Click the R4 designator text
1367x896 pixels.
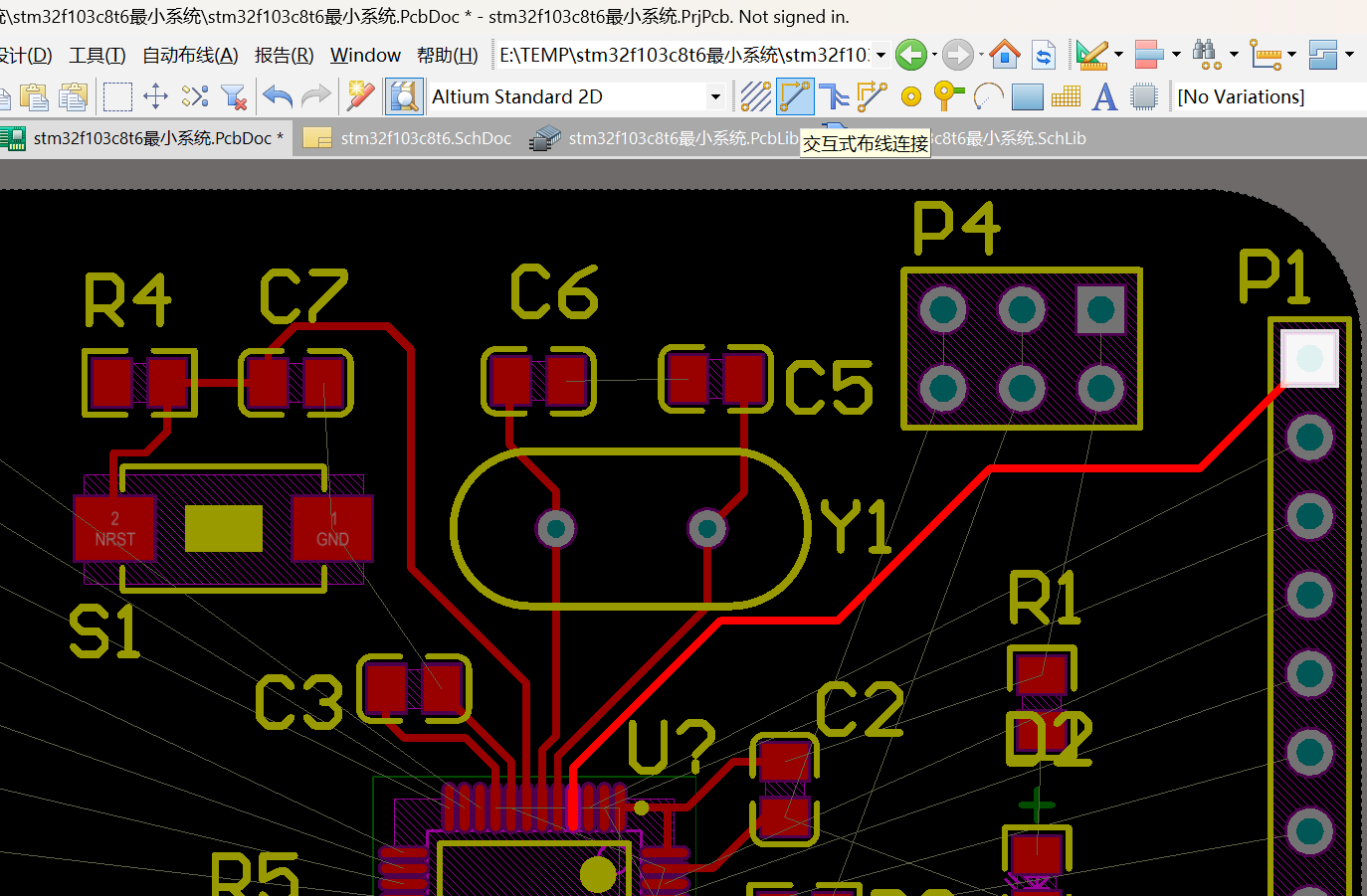pyautogui.click(x=127, y=299)
